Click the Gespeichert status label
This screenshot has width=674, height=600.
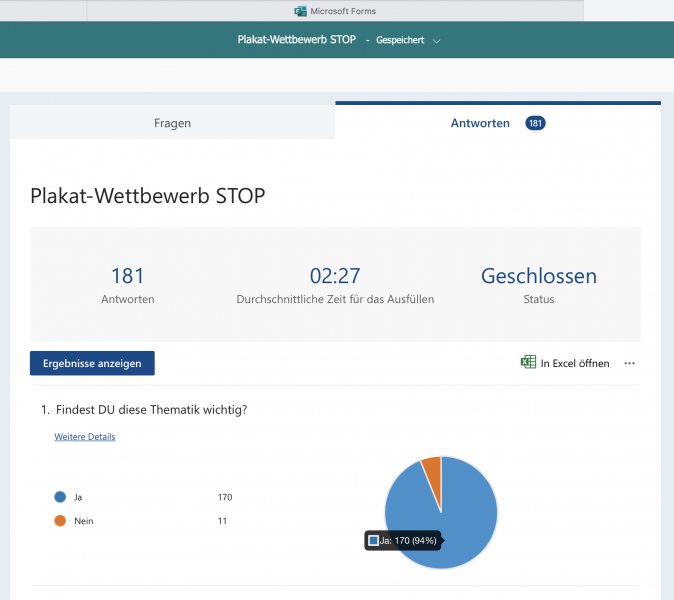(x=400, y=41)
